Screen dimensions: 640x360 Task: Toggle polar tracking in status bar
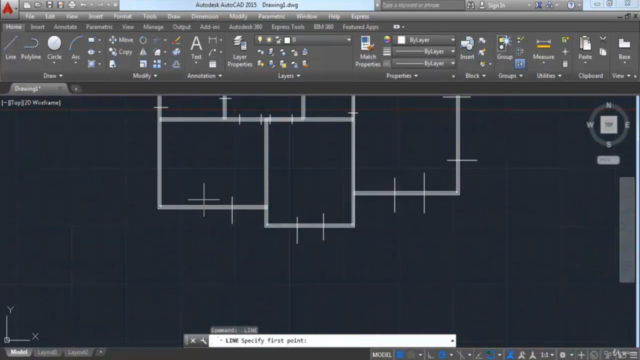coord(442,355)
